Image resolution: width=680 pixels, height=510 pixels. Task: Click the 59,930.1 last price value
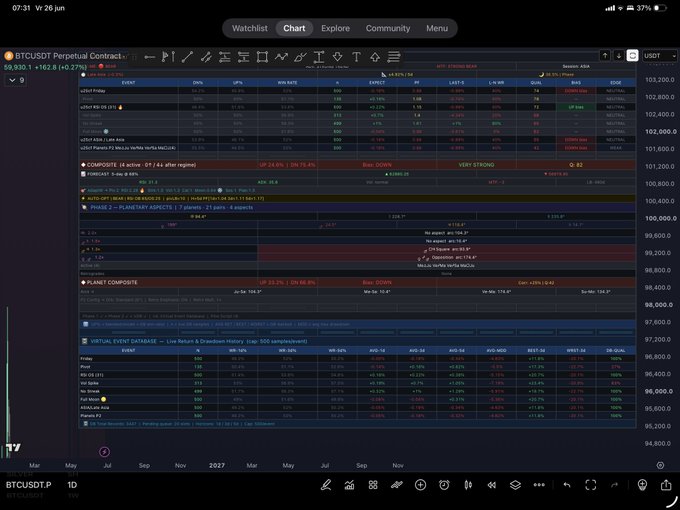17,67
